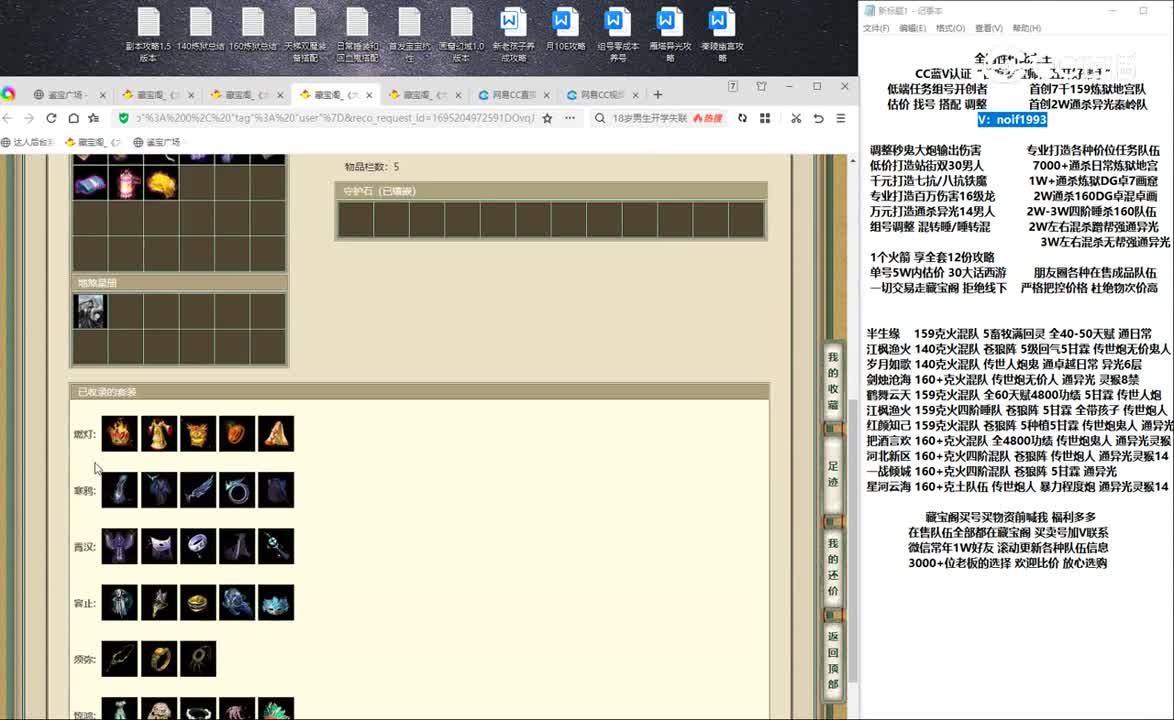Screen dimensions: 1174x720
Task: Open the favorites star list icon
Action: point(94,118)
